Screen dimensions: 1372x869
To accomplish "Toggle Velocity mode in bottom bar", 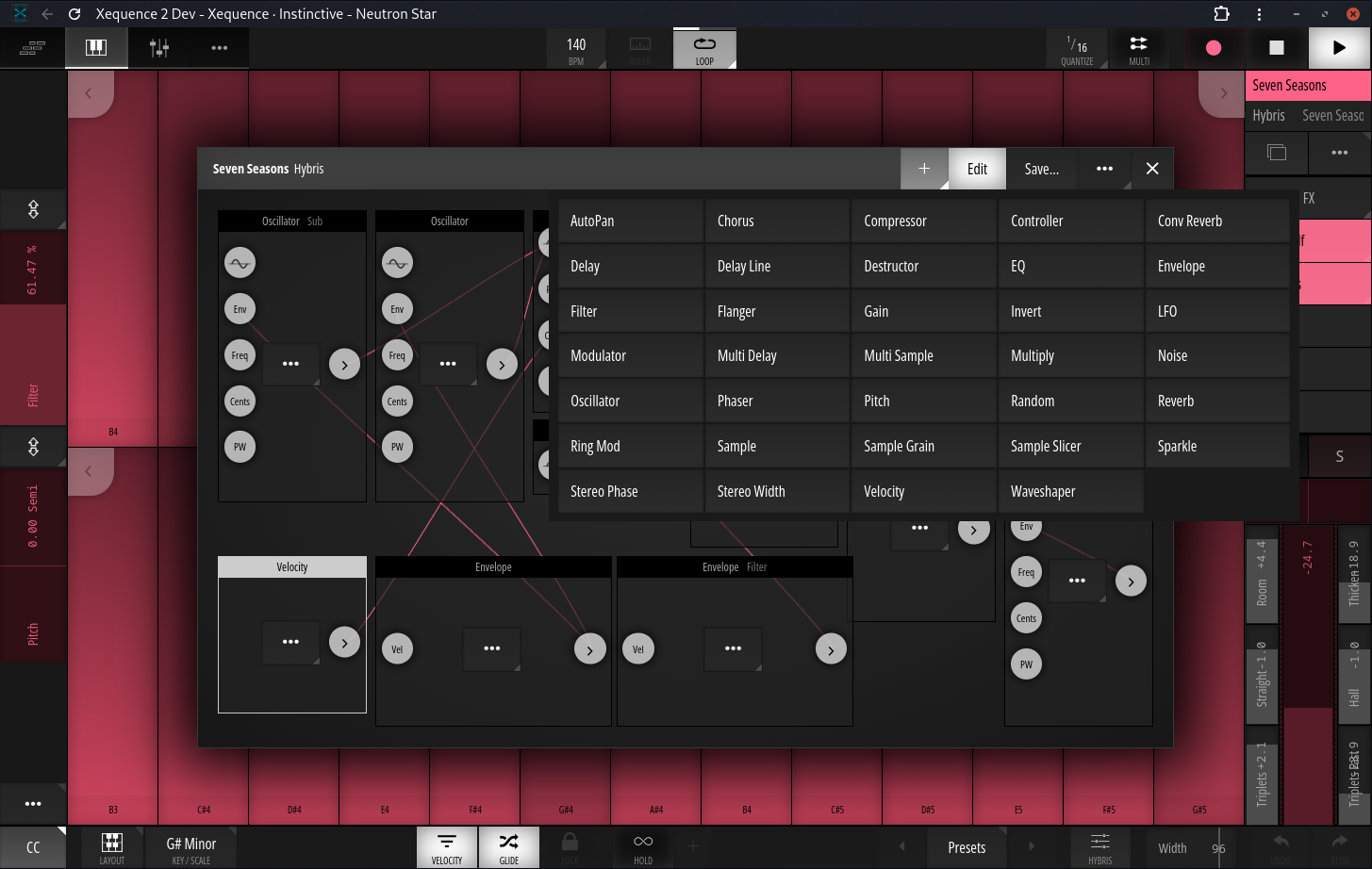I will pos(447,847).
